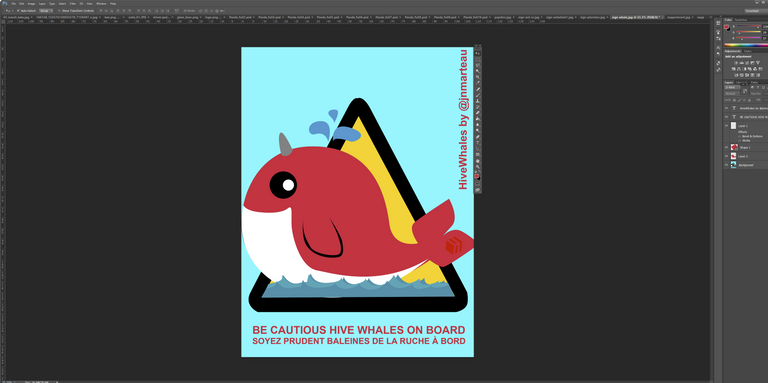
Task: Open the Group dropdown in options bar
Action: [46, 10]
